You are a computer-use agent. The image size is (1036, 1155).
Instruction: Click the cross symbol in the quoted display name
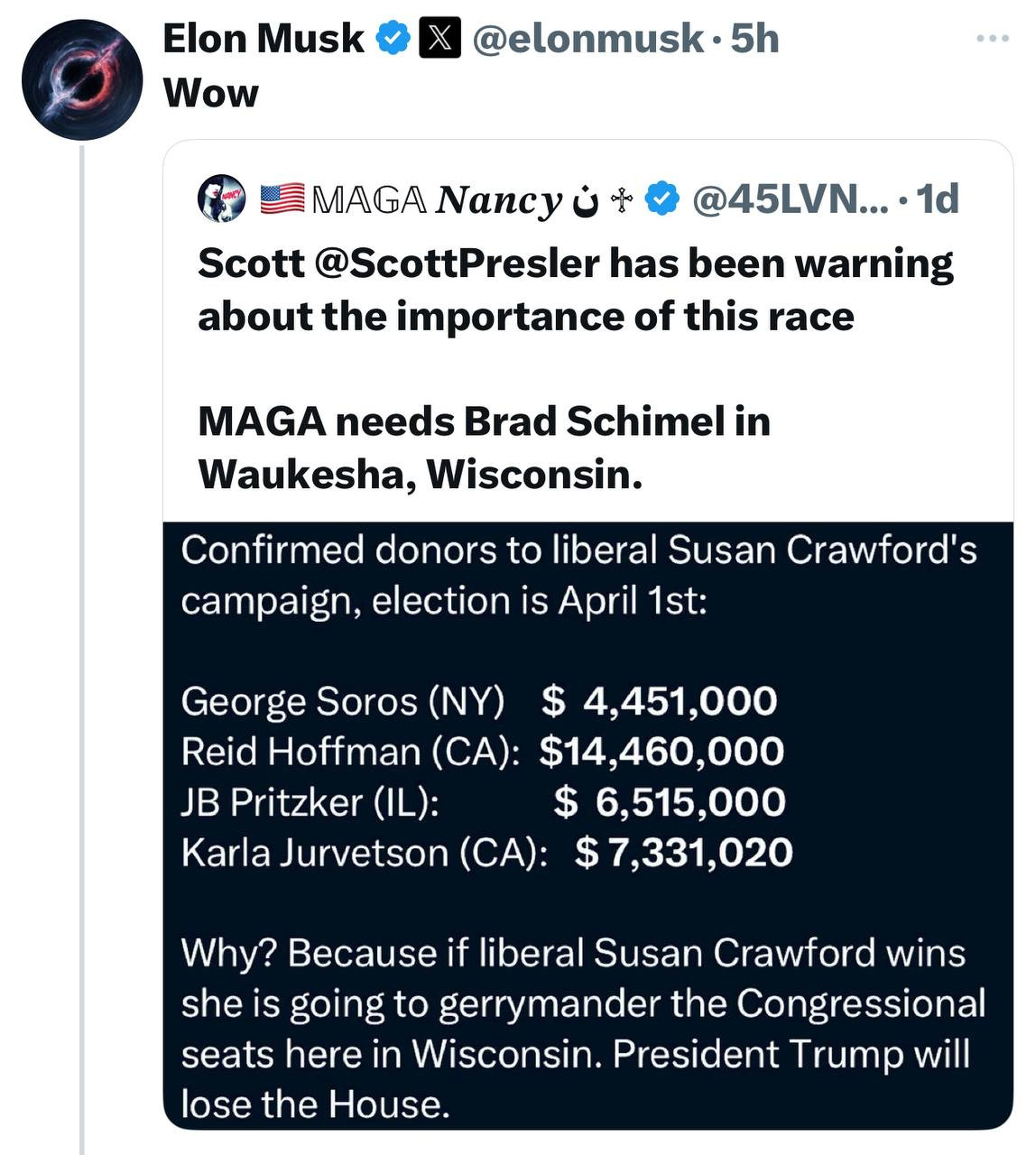coord(620,199)
